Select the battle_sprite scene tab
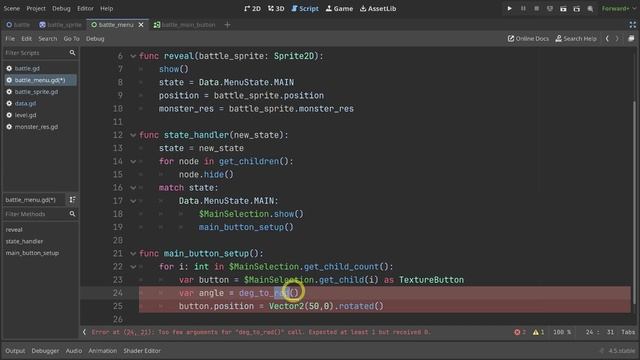 (60, 25)
